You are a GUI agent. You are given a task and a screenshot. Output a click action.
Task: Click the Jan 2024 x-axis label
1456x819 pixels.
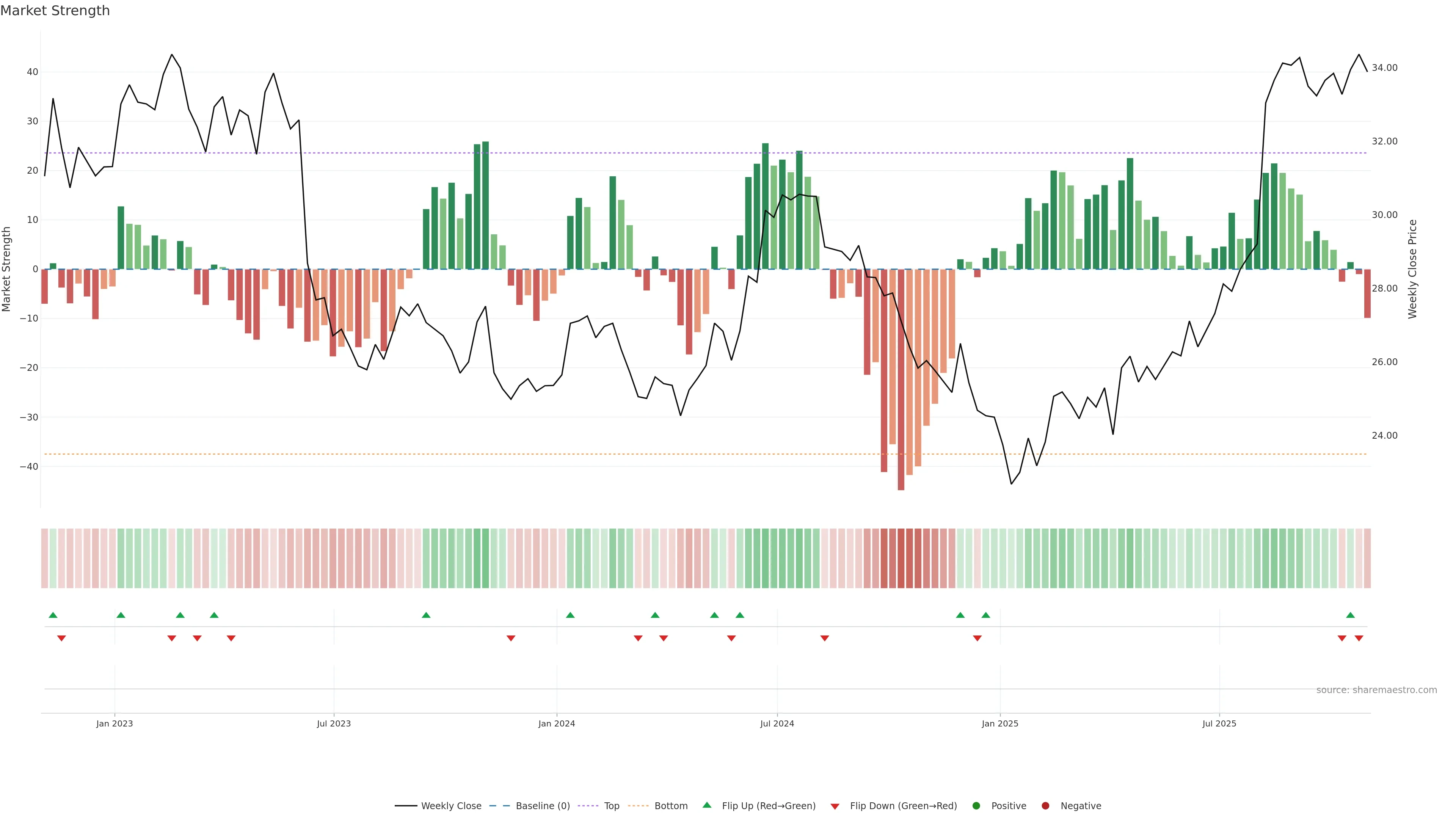click(556, 723)
